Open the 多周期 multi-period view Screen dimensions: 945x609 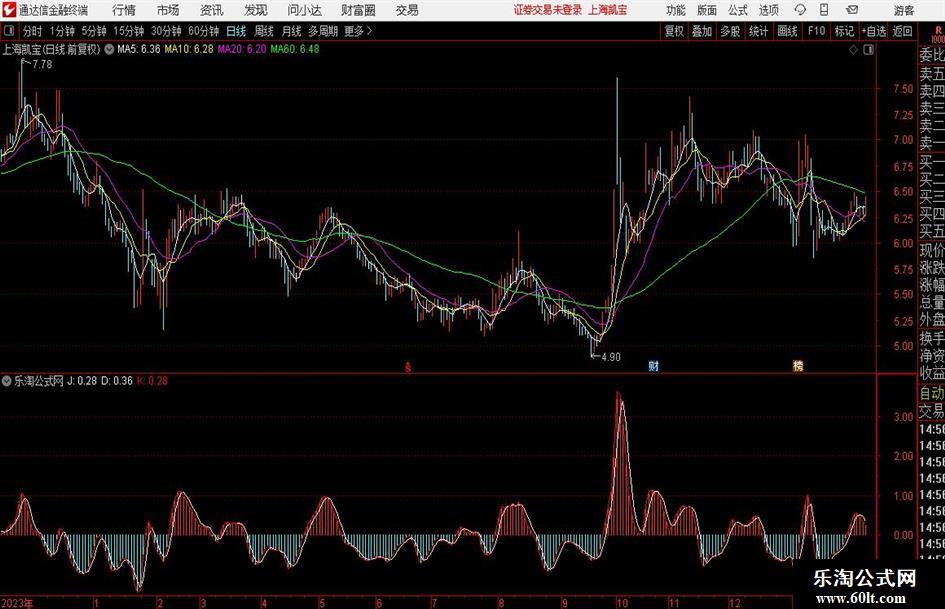click(323, 31)
